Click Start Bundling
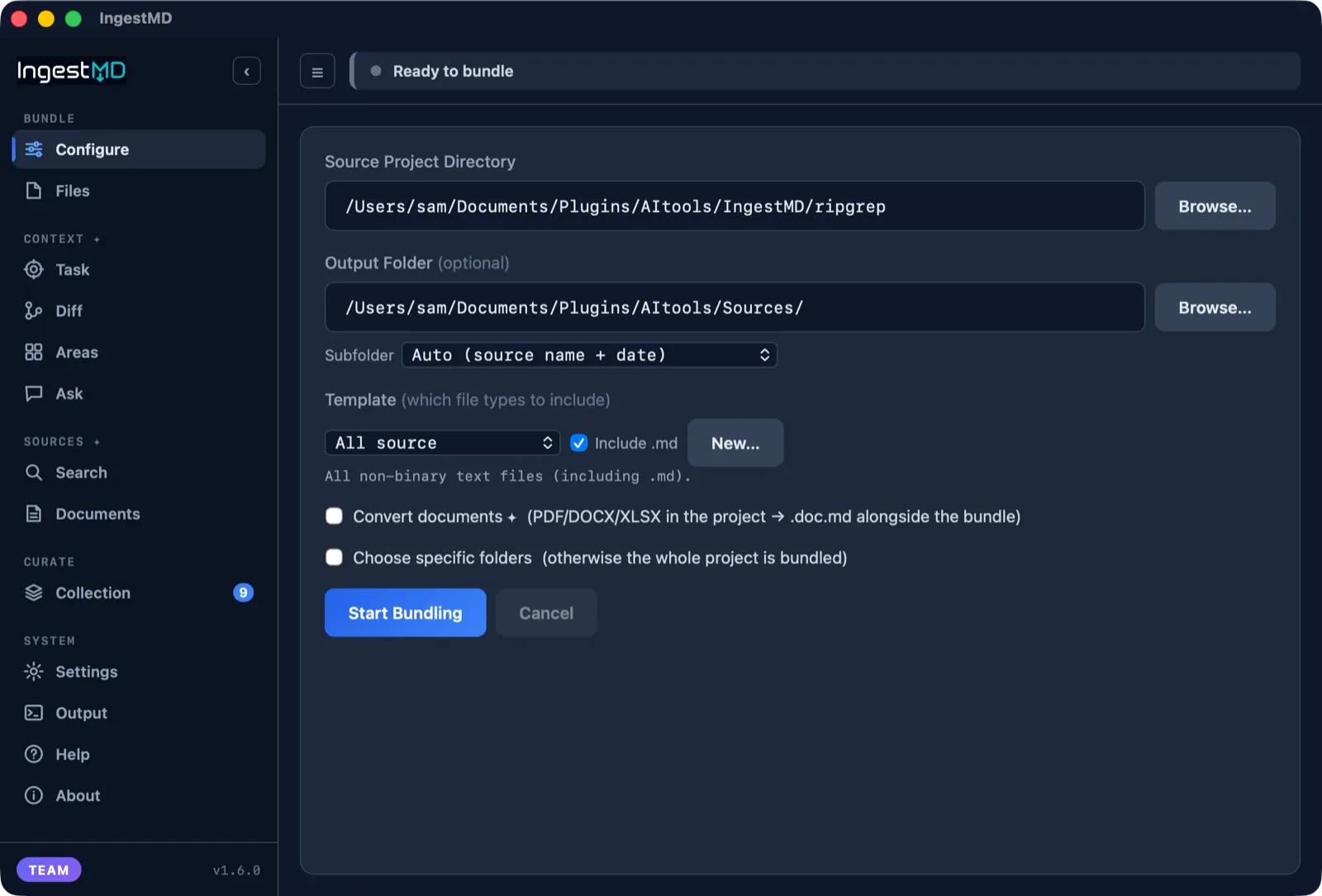 tap(405, 613)
